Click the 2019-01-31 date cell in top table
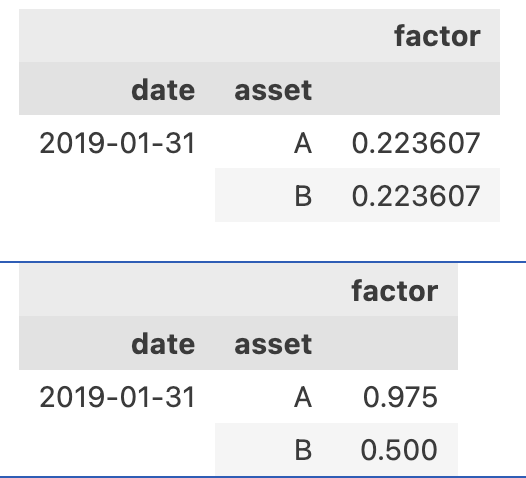 [117, 143]
